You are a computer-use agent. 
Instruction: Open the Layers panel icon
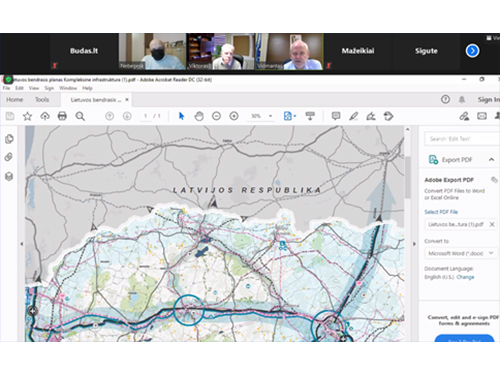9,176
